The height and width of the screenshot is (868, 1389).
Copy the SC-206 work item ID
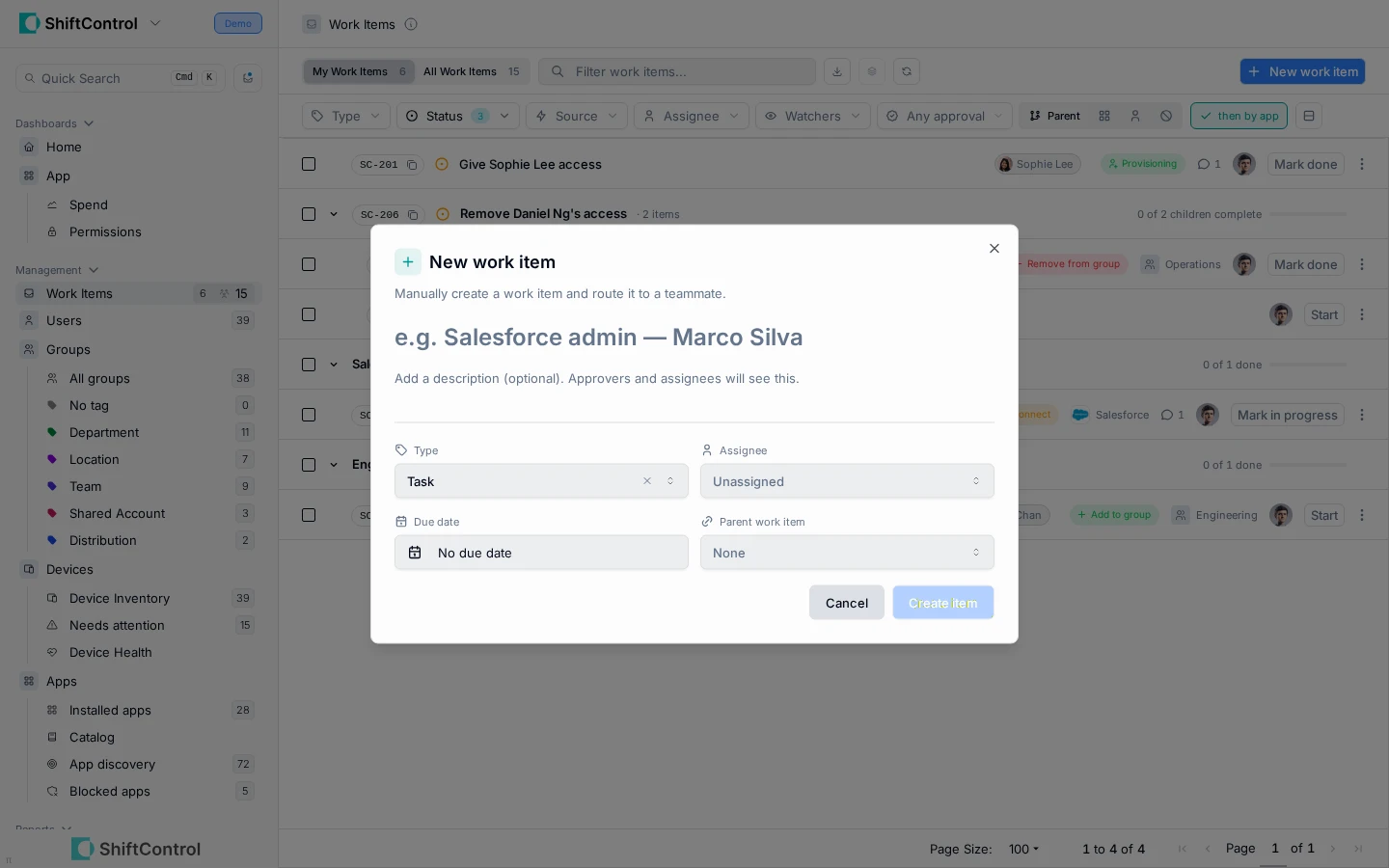click(413, 214)
